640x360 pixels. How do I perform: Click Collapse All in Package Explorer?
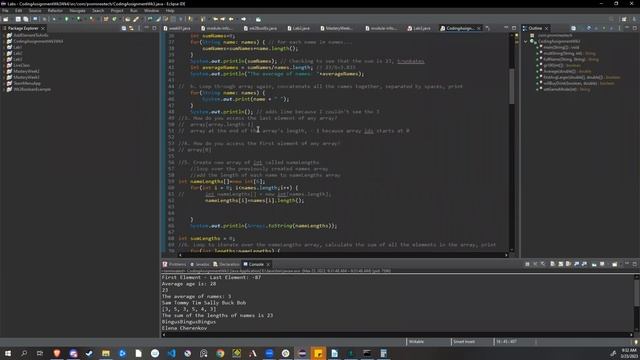[x=124, y=28]
